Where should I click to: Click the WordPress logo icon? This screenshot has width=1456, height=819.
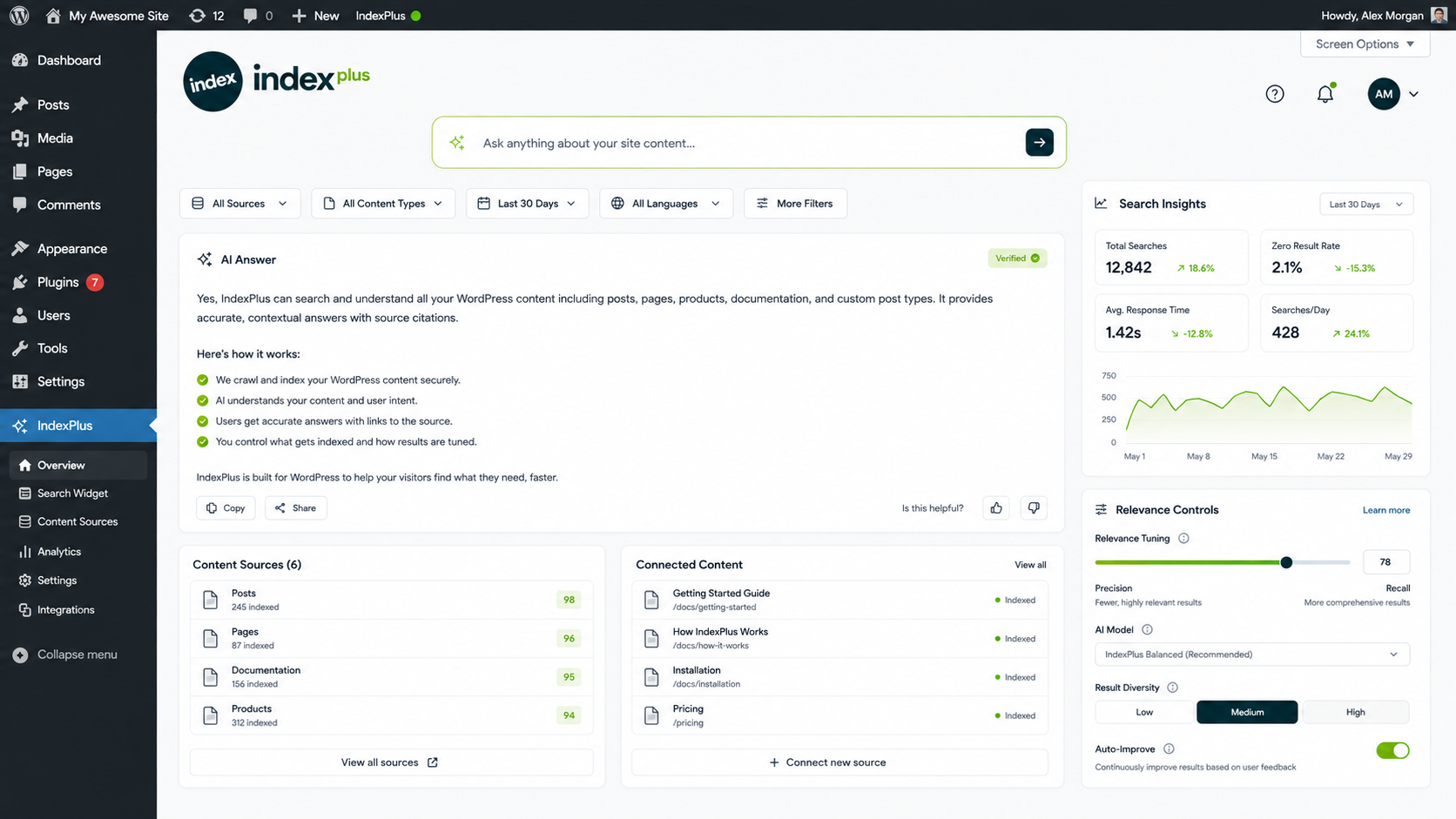19,16
